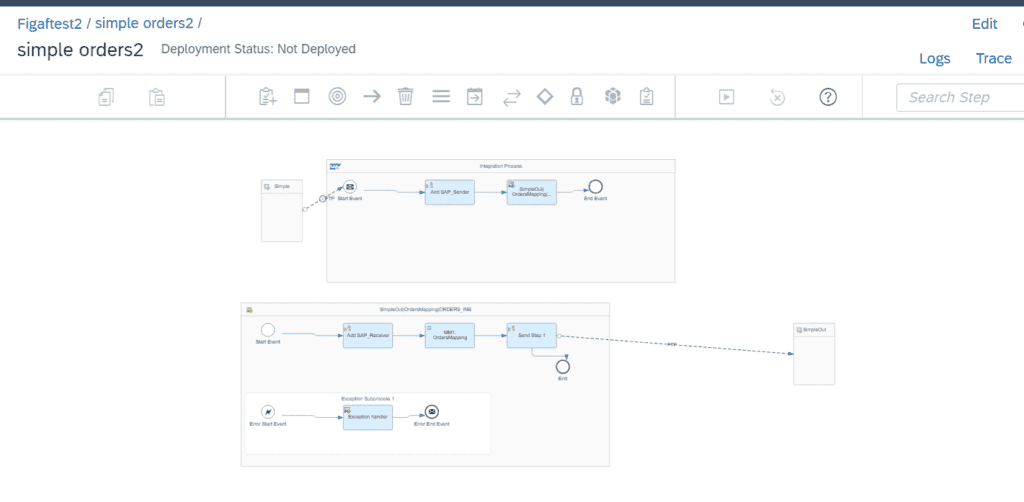Select the Exception handler step

tap(368, 417)
